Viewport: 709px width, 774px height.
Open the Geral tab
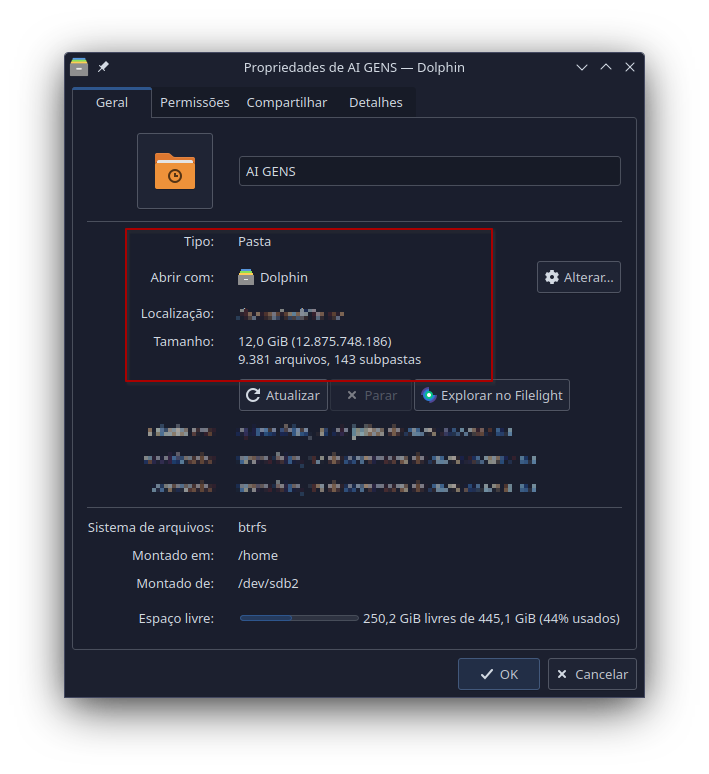(x=112, y=103)
